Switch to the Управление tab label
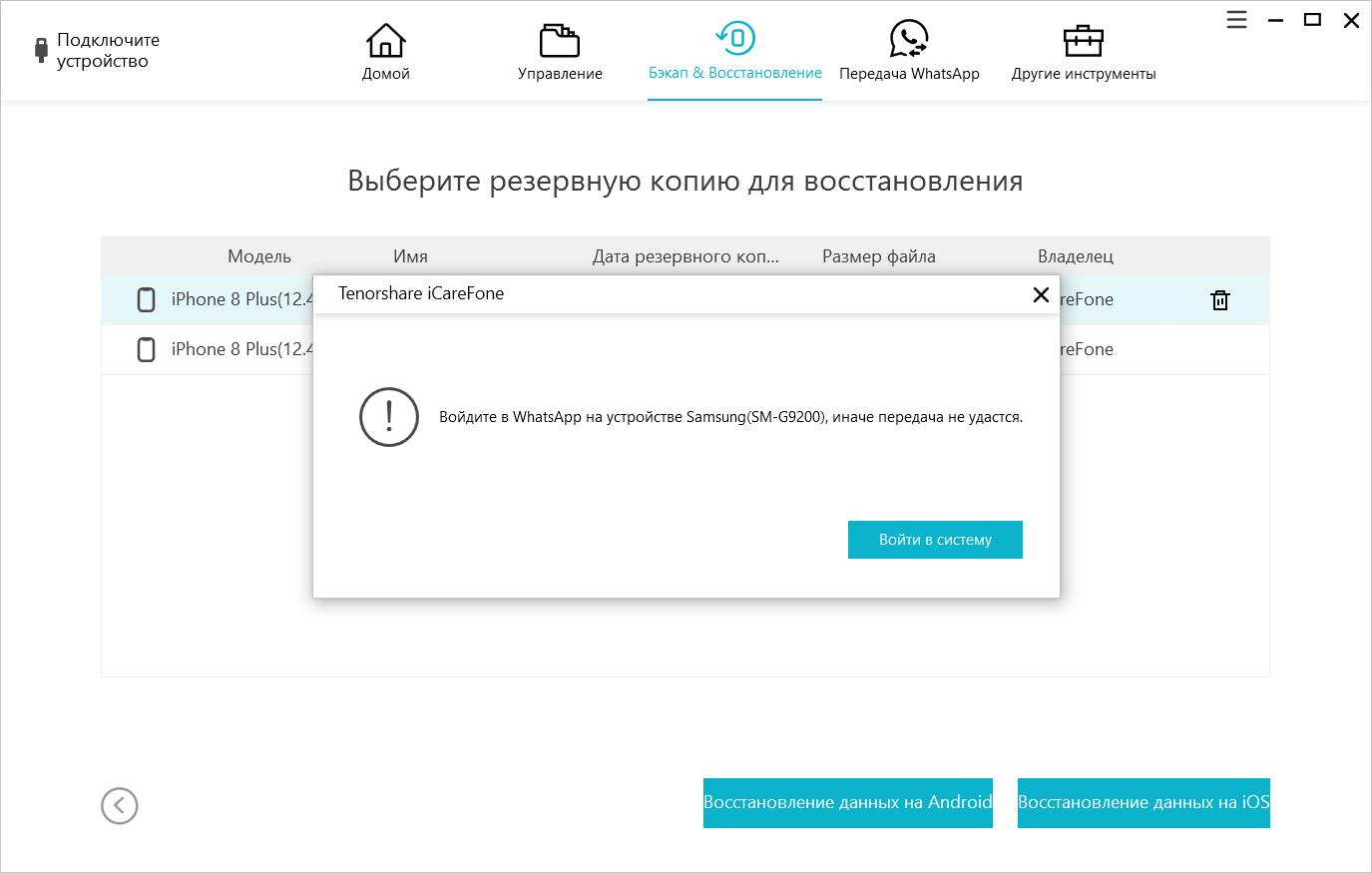This screenshot has height=873, width=1372. coord(560,74)
